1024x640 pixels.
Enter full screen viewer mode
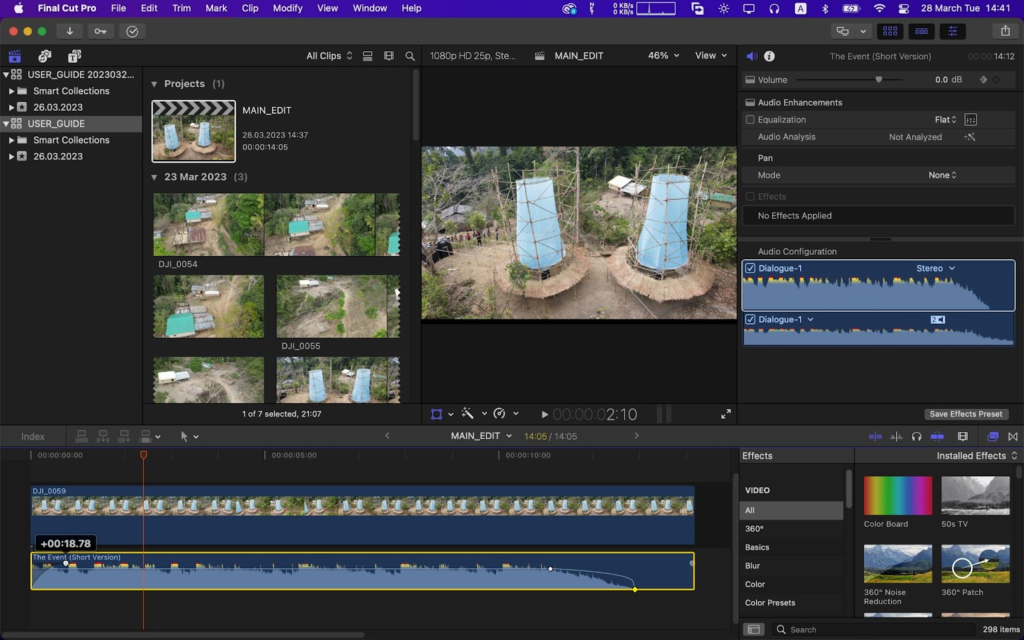[726, 414]
